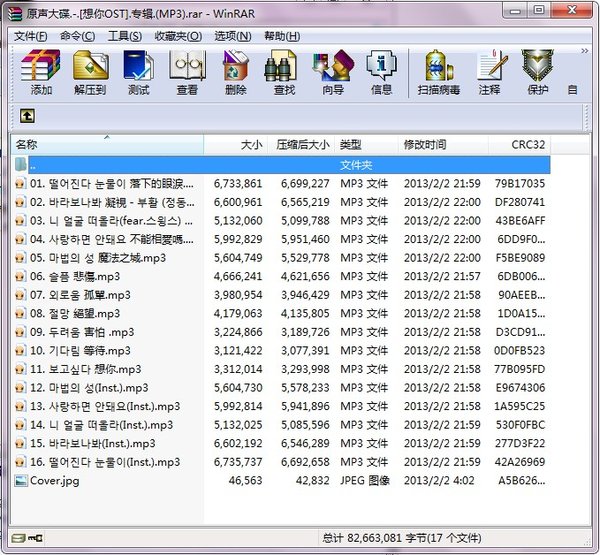Image resolution: width=600 pixels, height=555 pixels.
Task: Click the MP3 icon of track 01
Action: [x=21, y=183]
